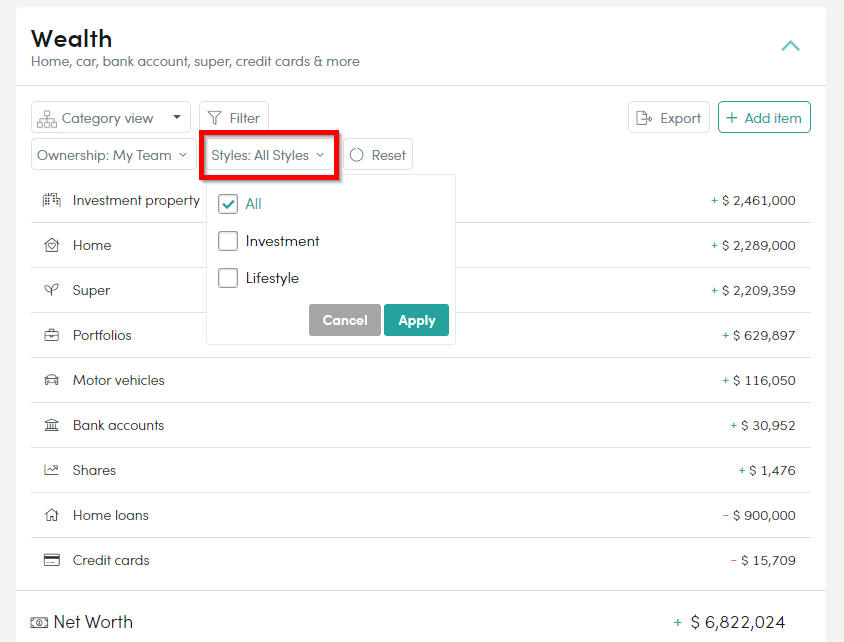844x642 pixels.
Task: Click the Super sprout icon
Action: coord(52,291)
